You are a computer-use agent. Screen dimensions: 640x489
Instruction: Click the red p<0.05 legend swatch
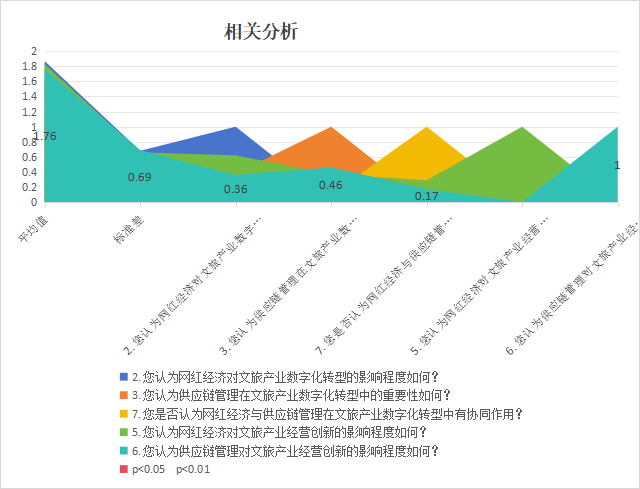[x=124, y=469]
